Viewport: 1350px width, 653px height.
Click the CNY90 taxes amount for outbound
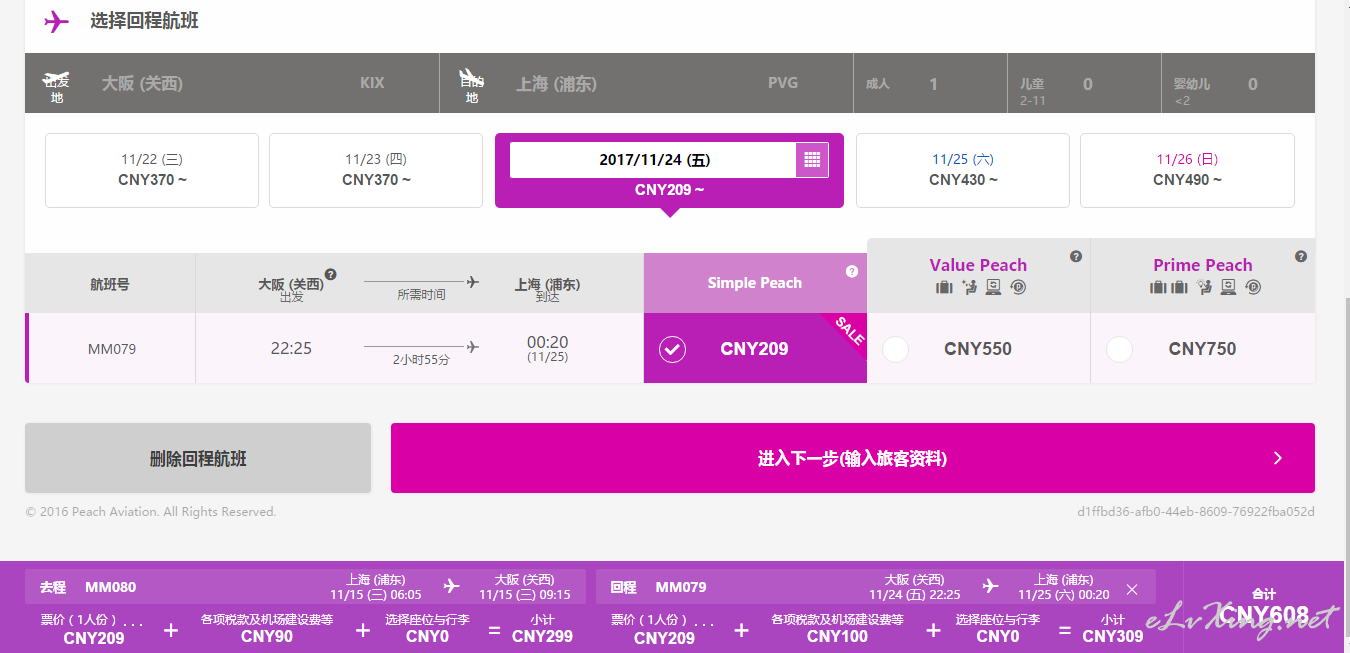[x=267, y=636]
